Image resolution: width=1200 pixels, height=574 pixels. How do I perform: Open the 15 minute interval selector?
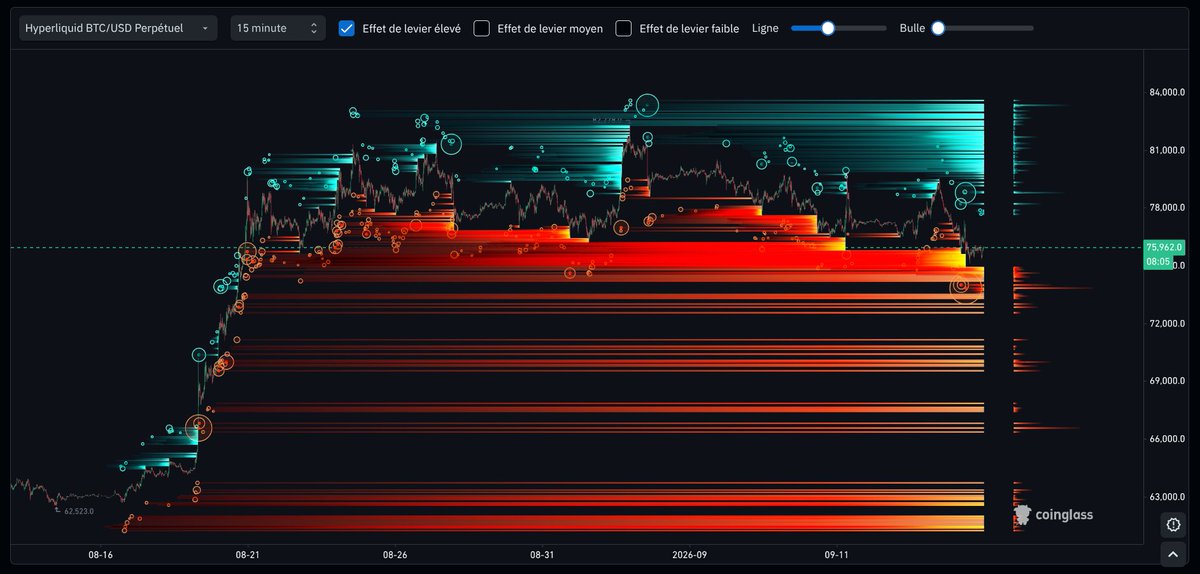click(x=277, y=28)
